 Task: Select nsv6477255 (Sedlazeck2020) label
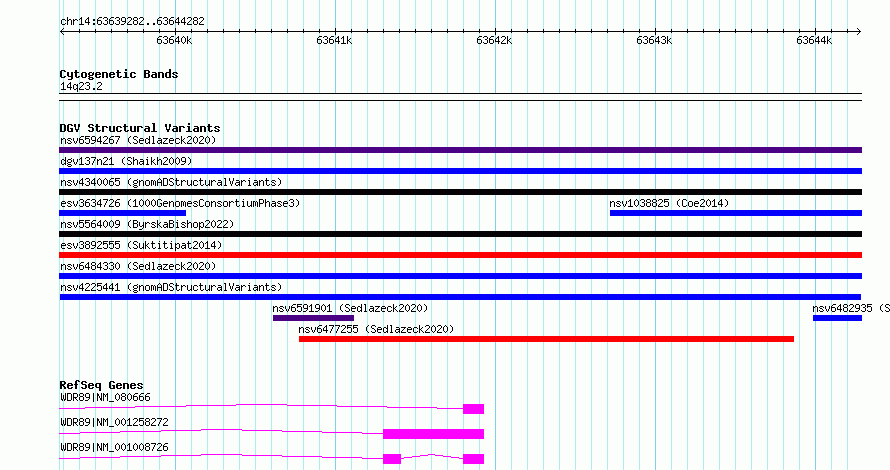tap(376, 329)
